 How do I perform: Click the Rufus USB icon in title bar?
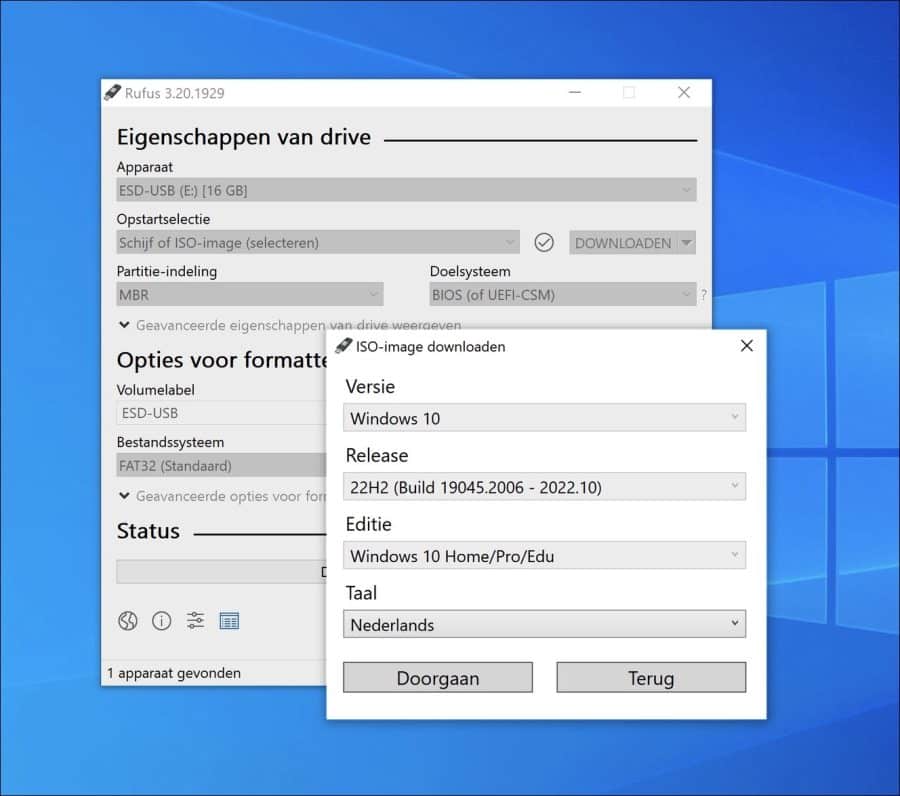coord(112,92)
